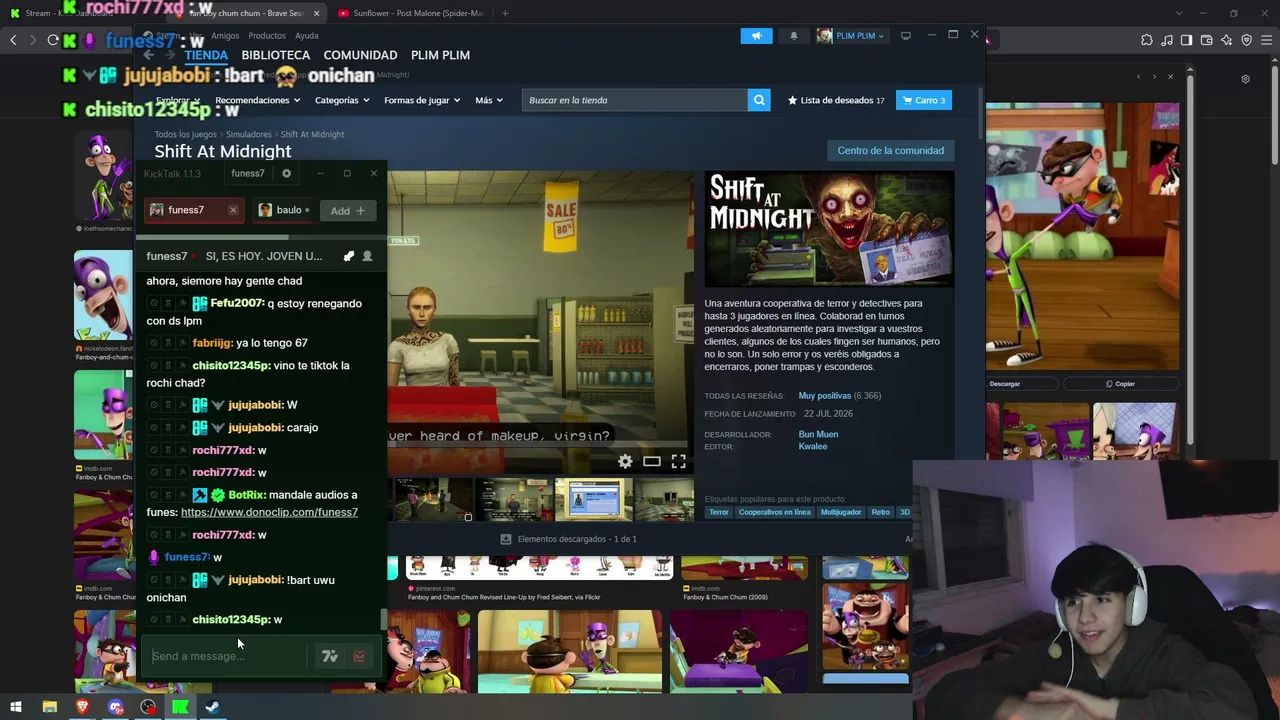Open Steam Productos menu
Image resolution: width=1280 pixels, height=720 pixels.
click(267, 36)
